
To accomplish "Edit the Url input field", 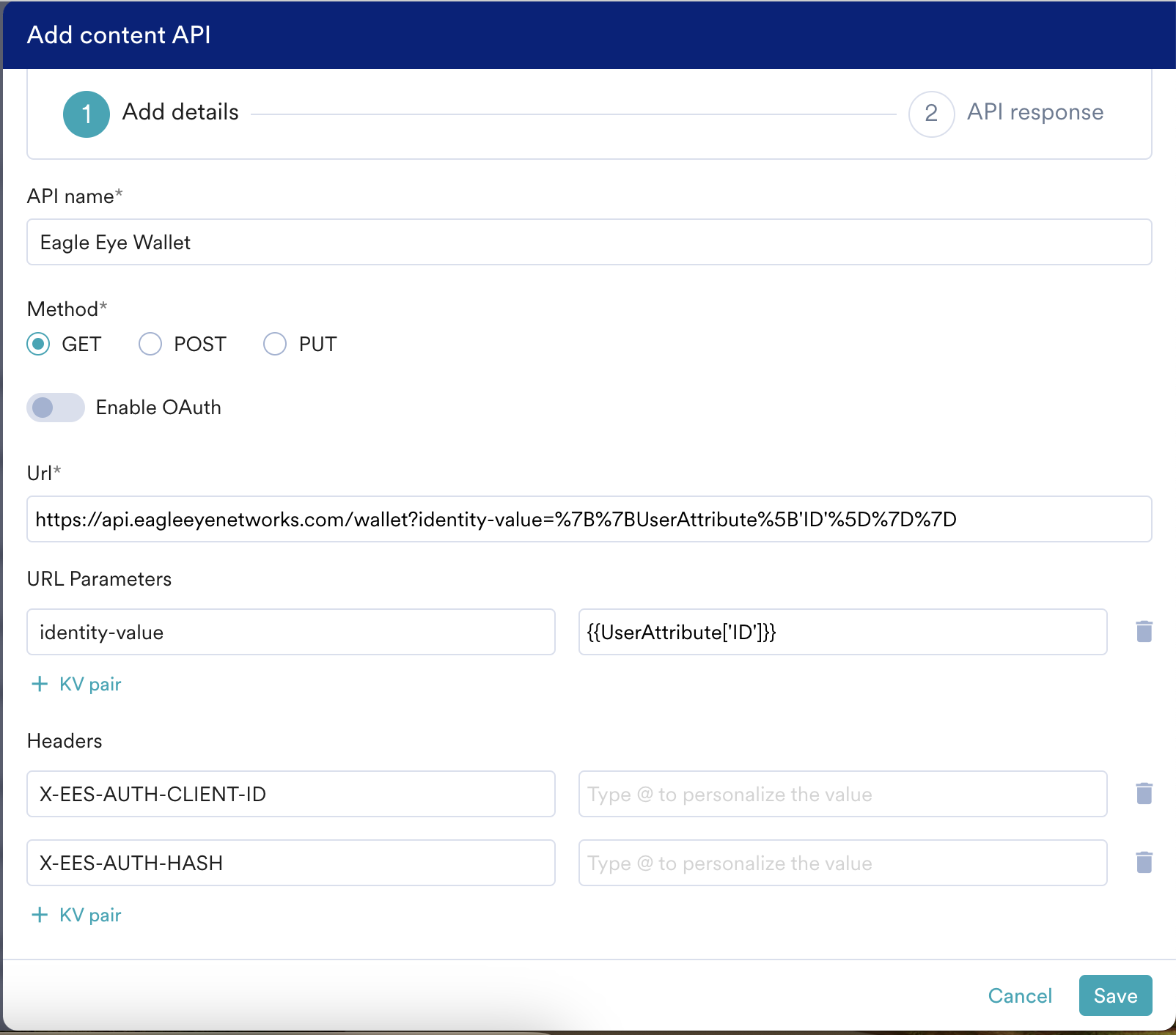I will coord(589,519).
